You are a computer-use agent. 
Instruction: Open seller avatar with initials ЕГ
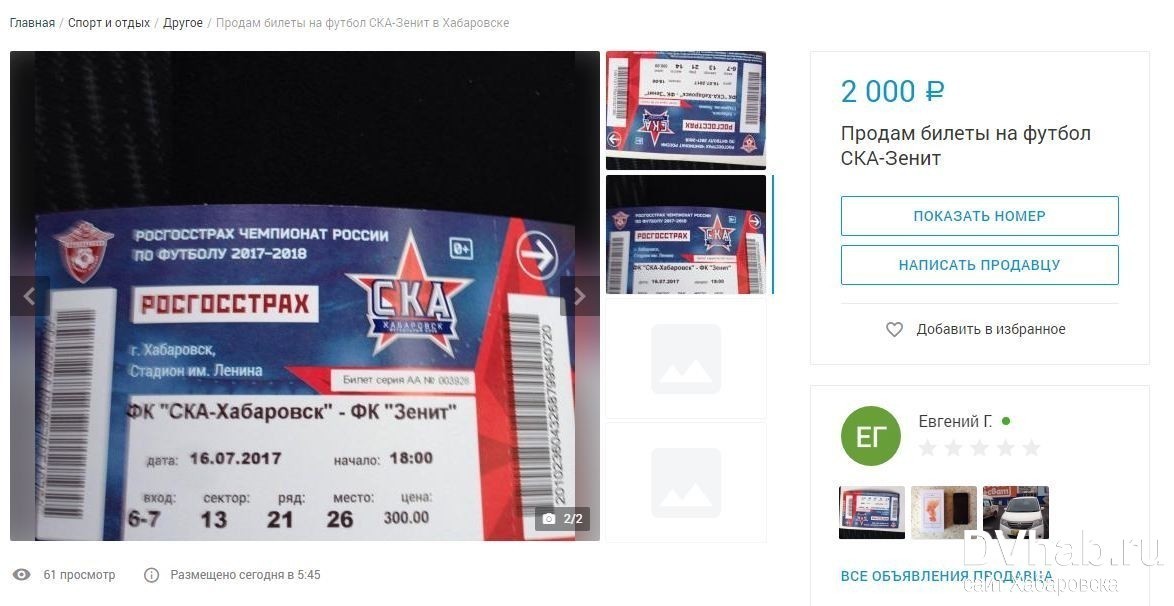(871, 436)
